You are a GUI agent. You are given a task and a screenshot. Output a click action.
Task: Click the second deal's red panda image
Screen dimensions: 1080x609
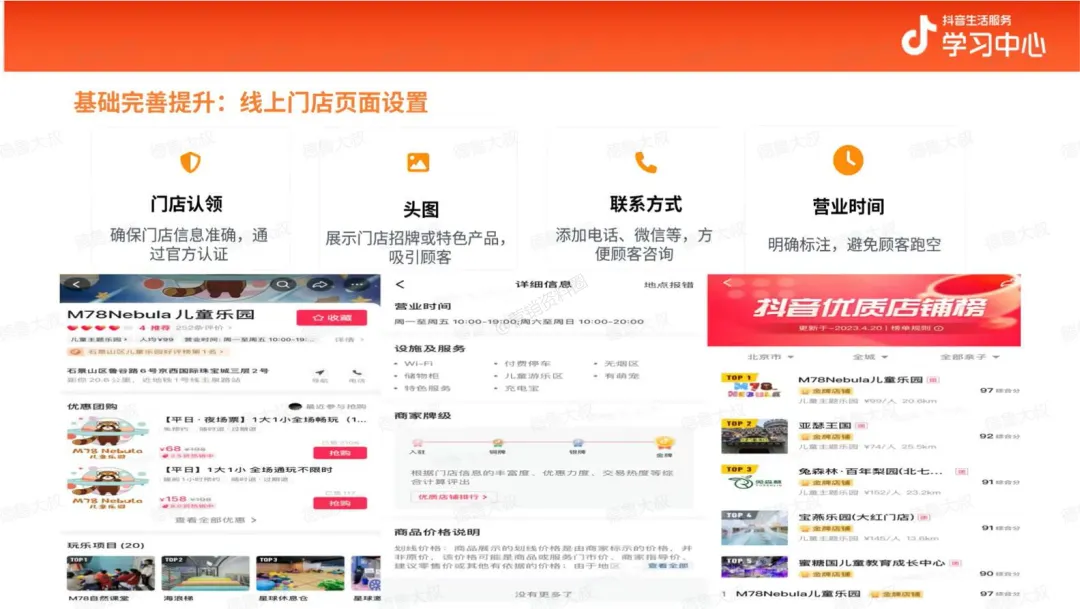coord(107,487)
